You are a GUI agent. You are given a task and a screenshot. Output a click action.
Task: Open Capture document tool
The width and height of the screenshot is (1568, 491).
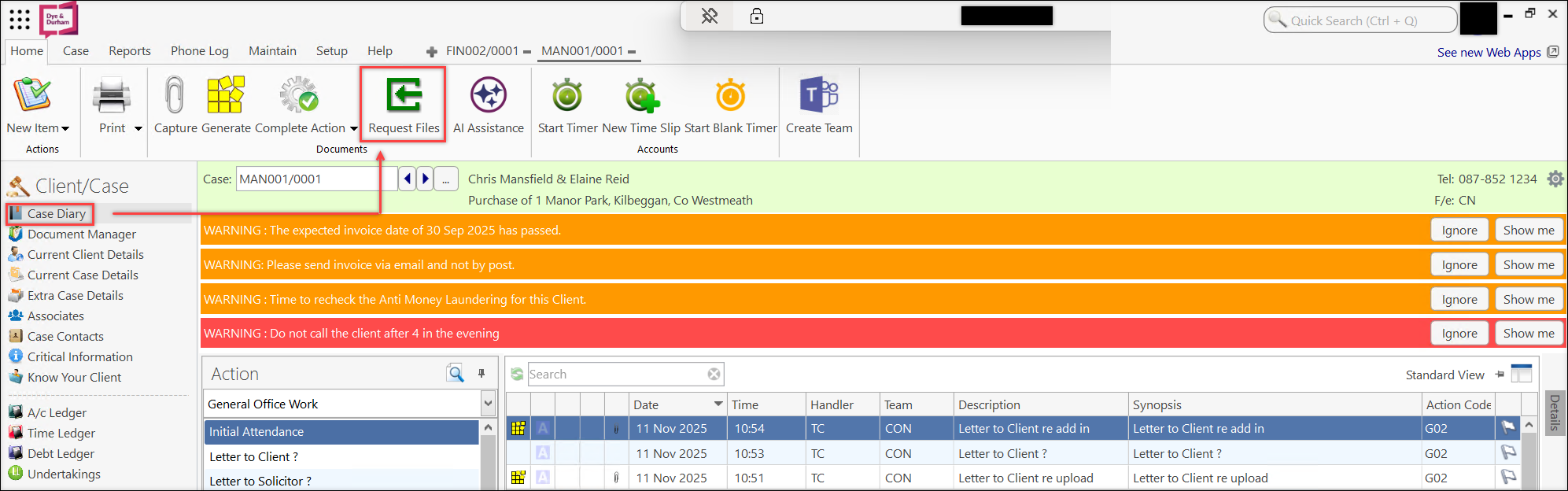pyautogui.click(x=175, y=96)
